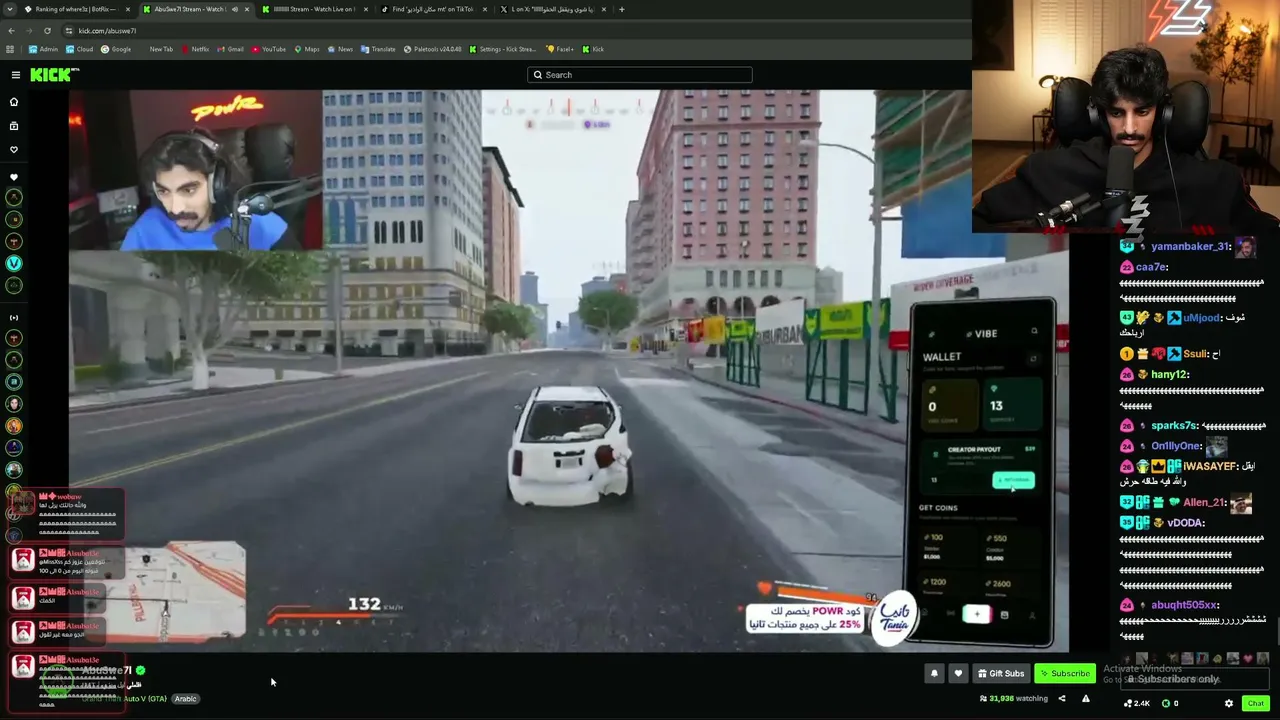
Task: Click the Kick search box
Action: tap(640, 75)
